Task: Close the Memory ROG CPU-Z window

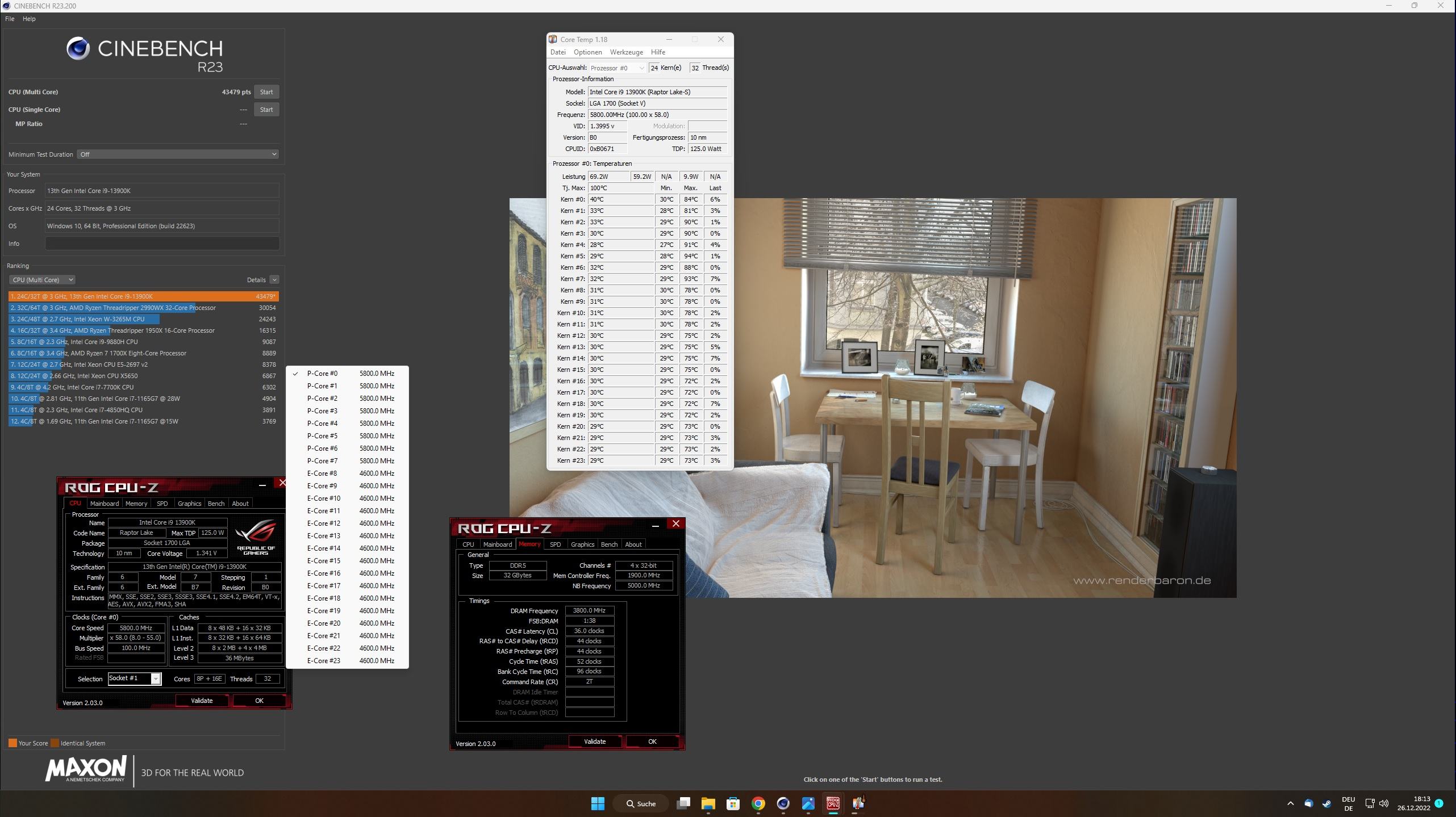Action: [675, 523]
